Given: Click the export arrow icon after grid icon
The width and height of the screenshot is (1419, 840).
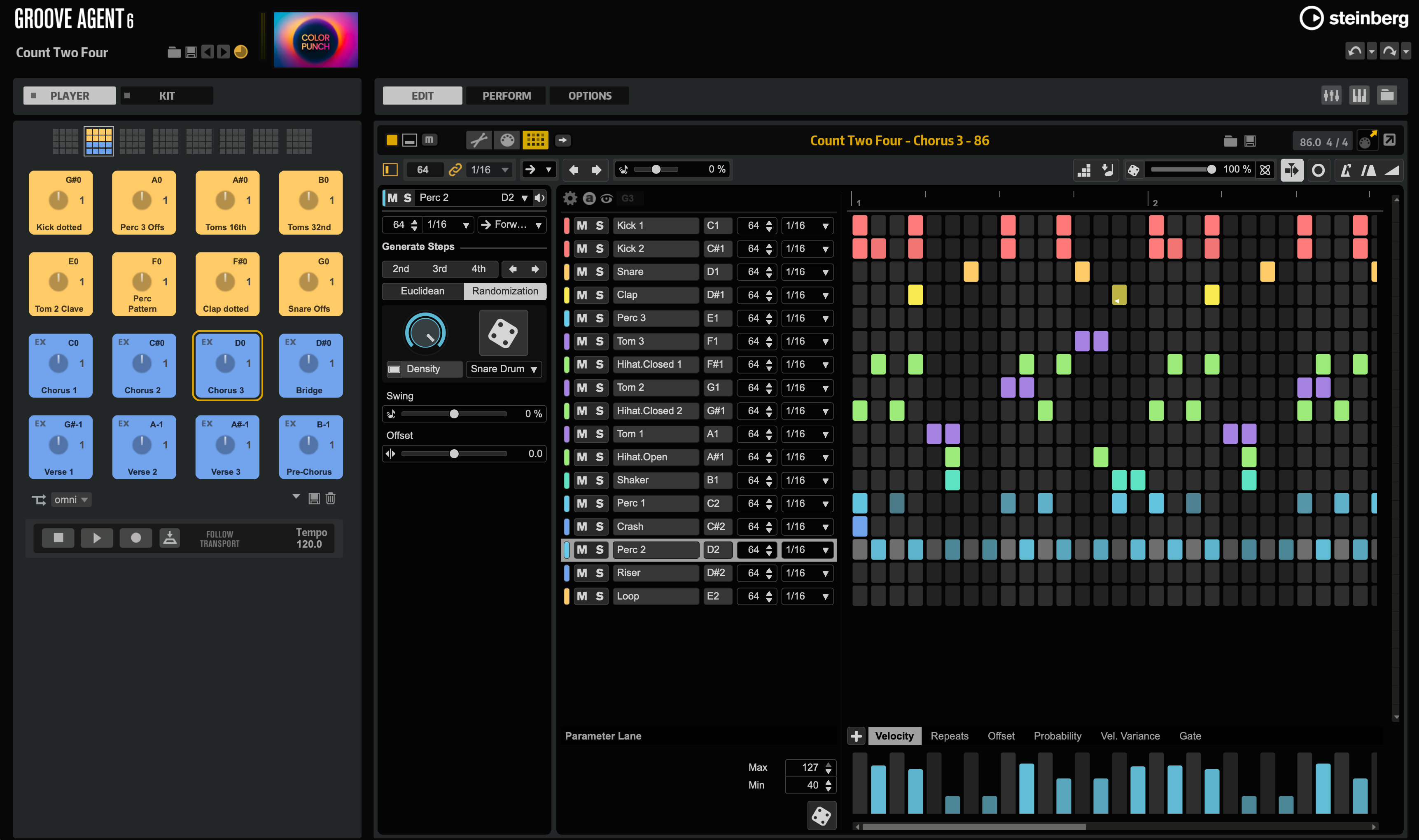Looking at the screenshot, I should click(x=562, y=140).
